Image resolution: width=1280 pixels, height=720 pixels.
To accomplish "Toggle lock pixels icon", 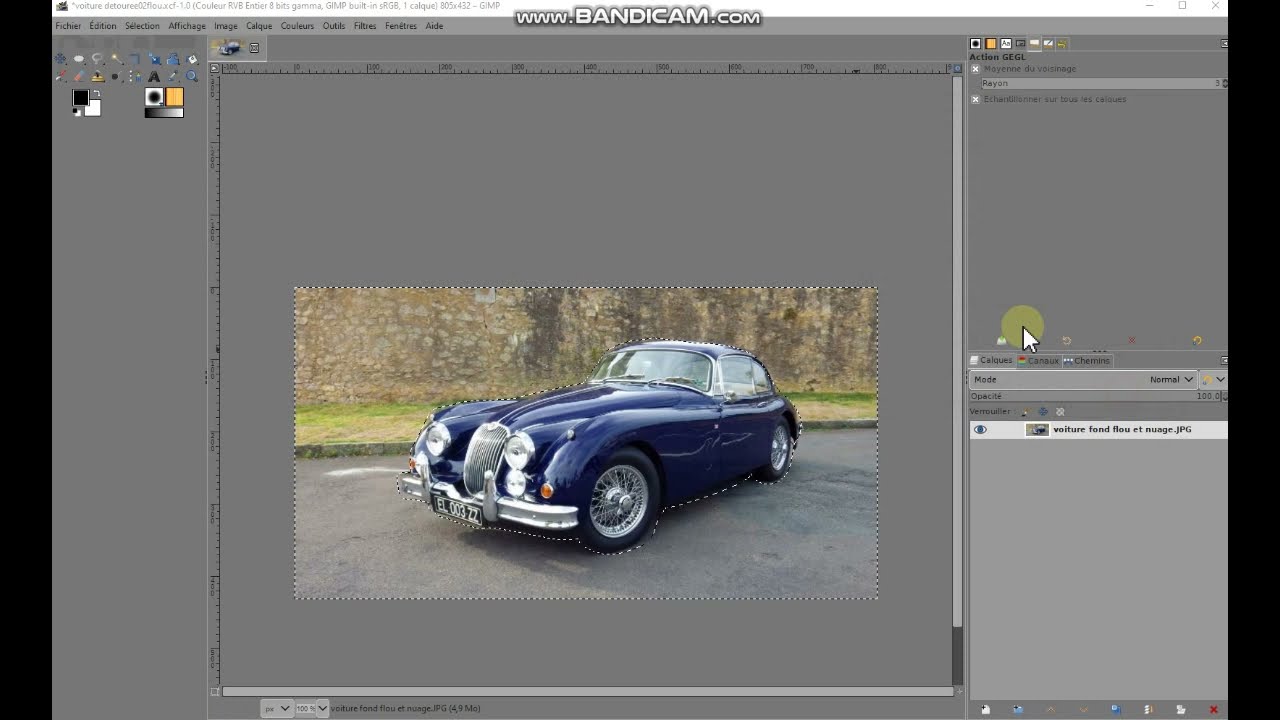I will pyautogui.click(x=1026, y=412).
